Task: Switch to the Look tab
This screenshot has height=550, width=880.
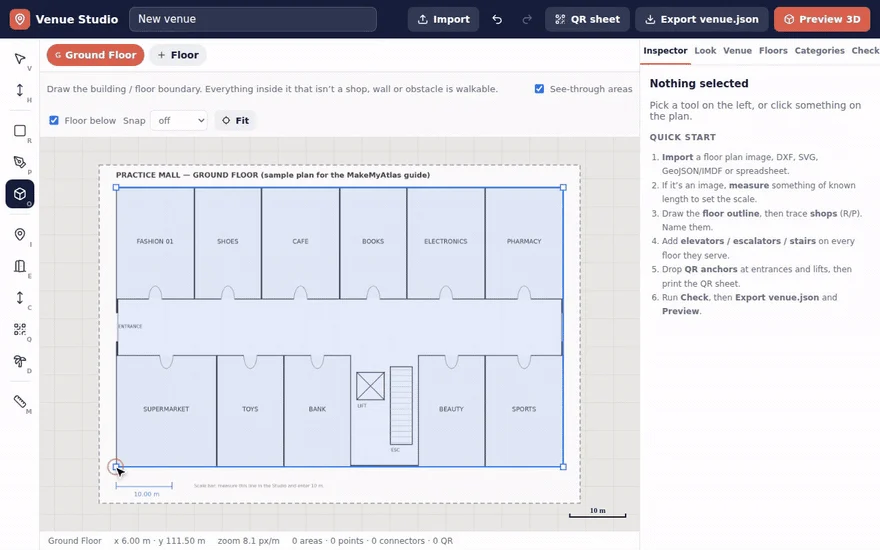Action: [x=705, y=51]
